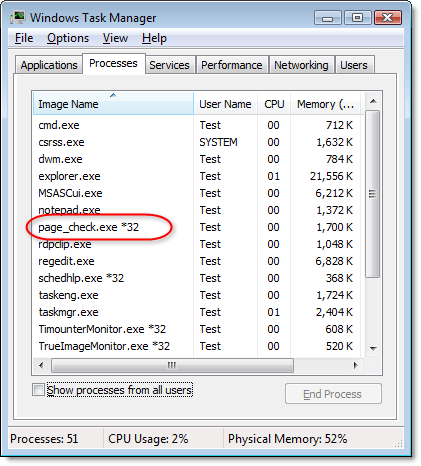Enable Show processes from all users
The height and width of the screenshot is (466, 421).
(x=38, y=389)
